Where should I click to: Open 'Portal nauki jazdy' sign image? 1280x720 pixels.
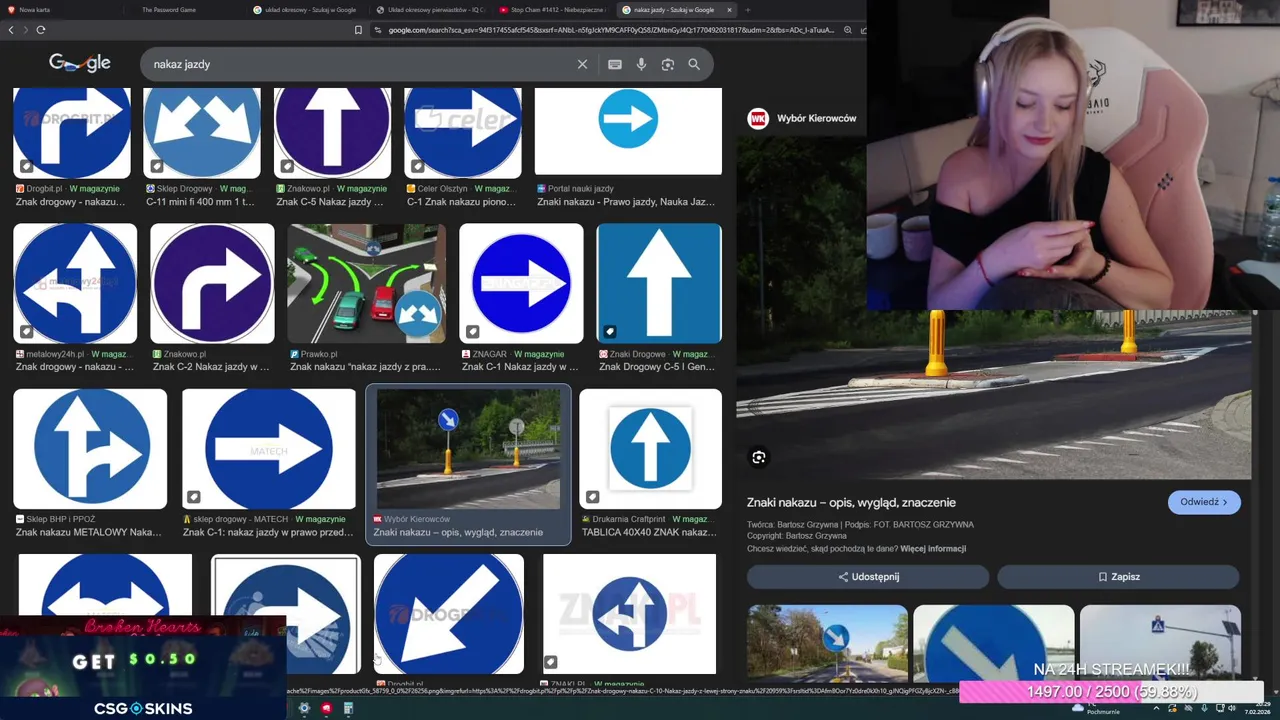pyautogui.click(x=628, y=131)
